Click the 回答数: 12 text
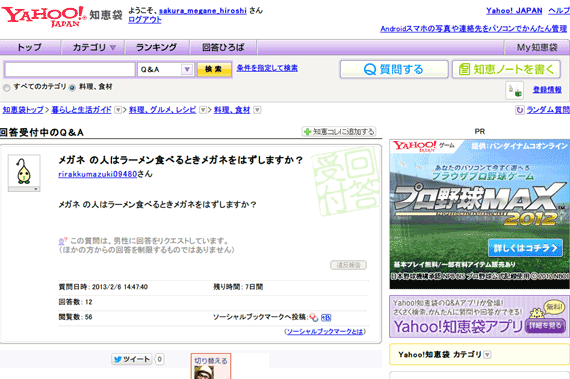 click(76, 302)
